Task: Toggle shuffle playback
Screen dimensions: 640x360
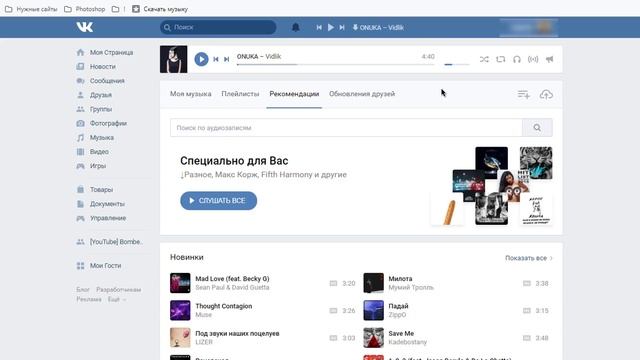Action: (x=484, y=59)
